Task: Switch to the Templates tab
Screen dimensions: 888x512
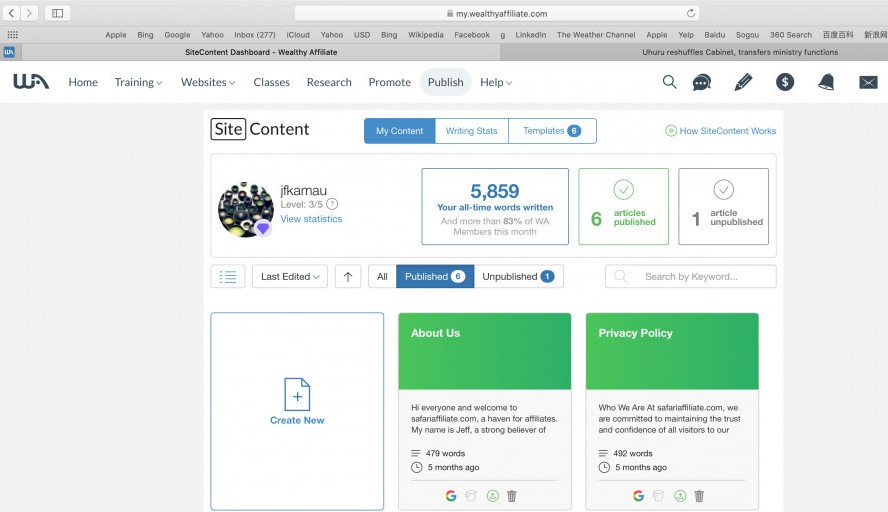Action: [x=552, y=131]
